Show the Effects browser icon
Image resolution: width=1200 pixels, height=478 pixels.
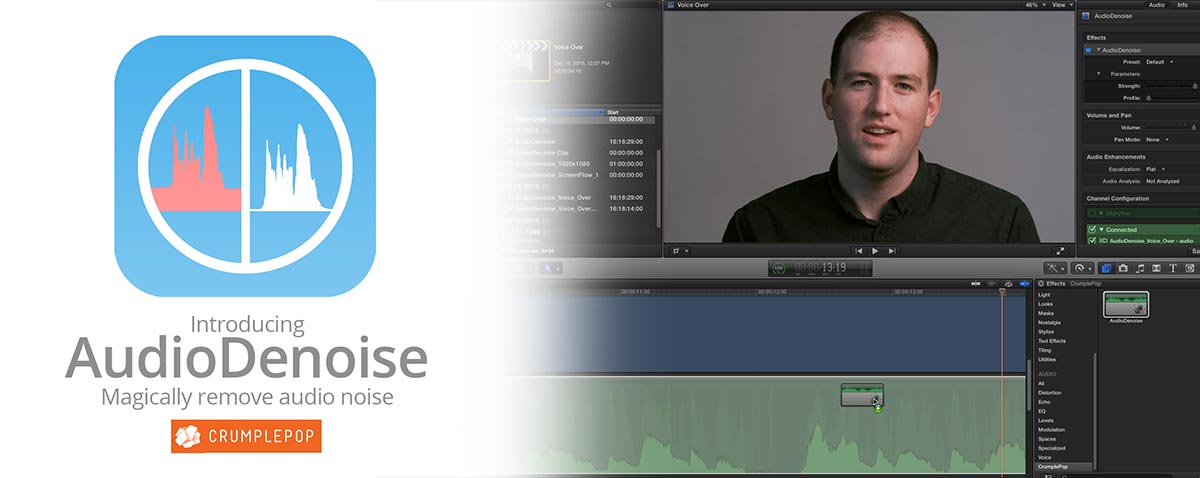1107,268
